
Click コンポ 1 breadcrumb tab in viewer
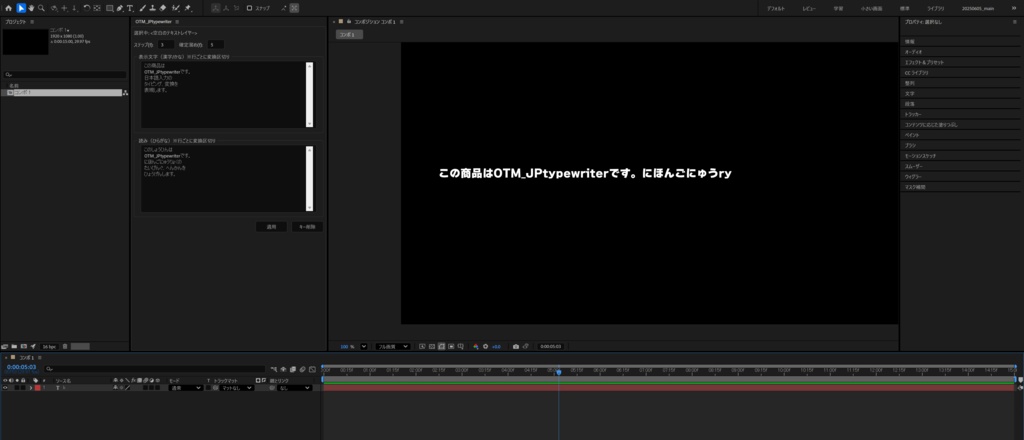349,35
